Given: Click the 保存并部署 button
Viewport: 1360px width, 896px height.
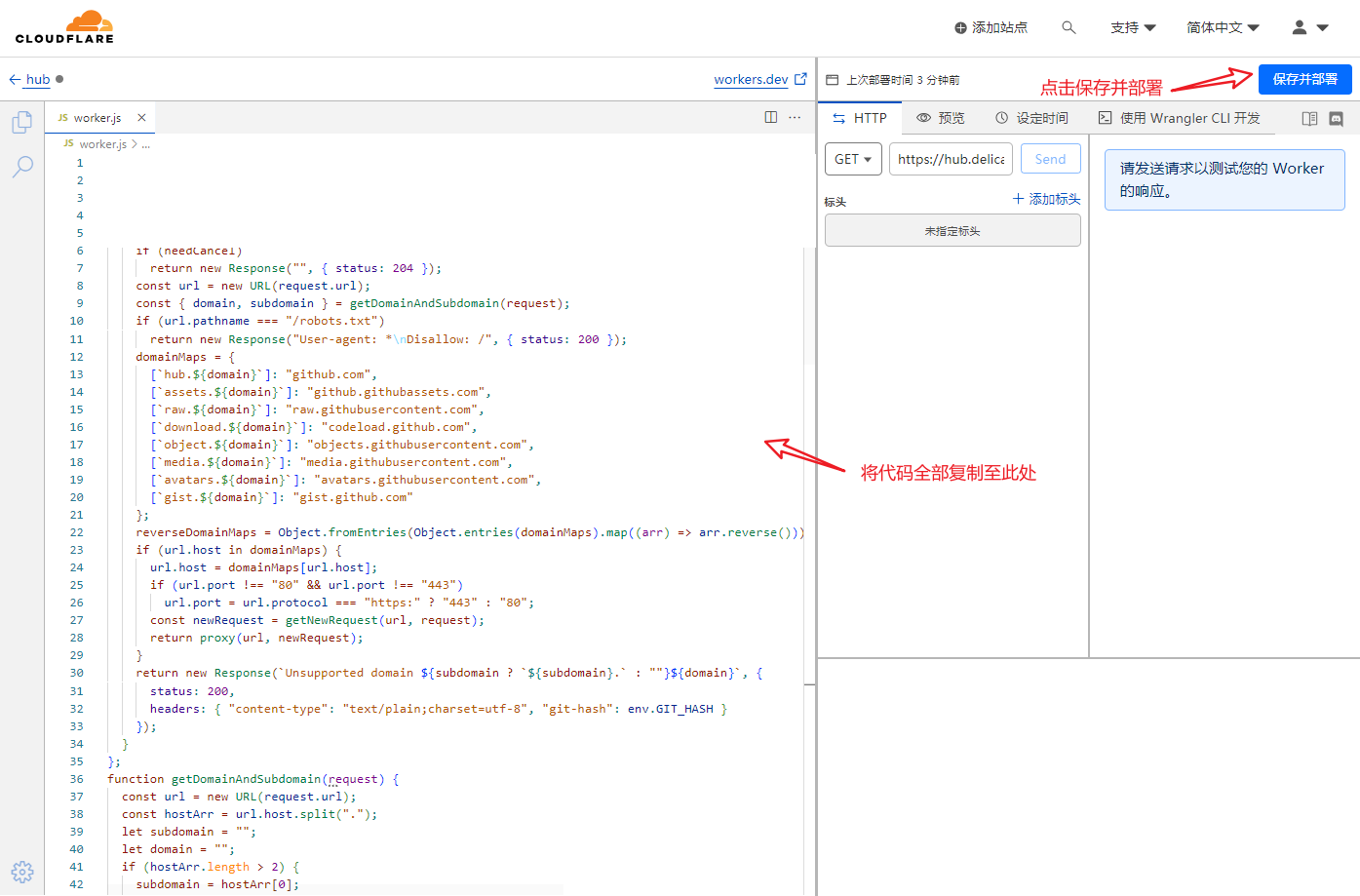Looking at the screenshot, I should click(1304, 79).
